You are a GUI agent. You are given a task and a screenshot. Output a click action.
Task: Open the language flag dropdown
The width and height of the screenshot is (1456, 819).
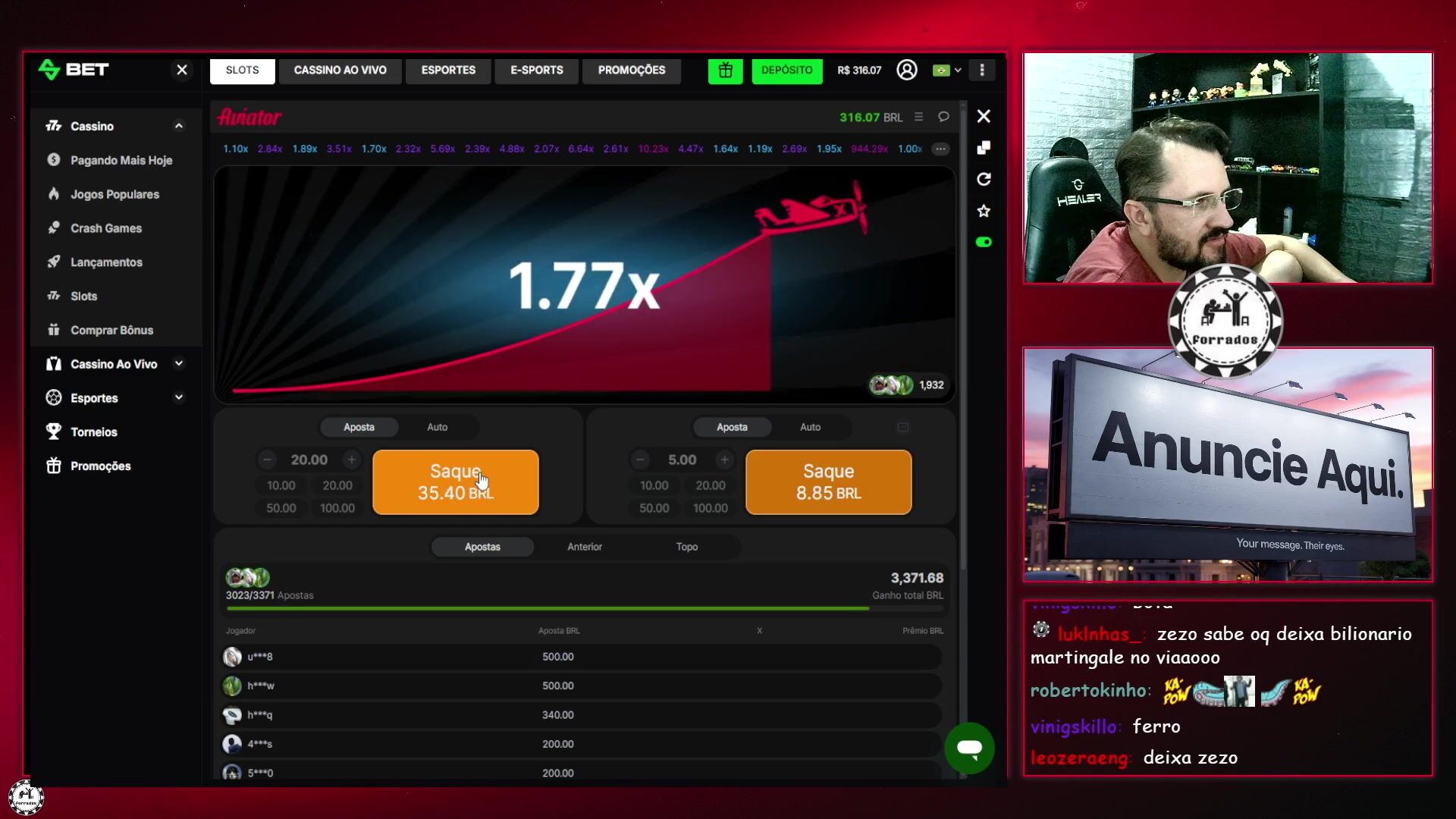coord(947,71)
